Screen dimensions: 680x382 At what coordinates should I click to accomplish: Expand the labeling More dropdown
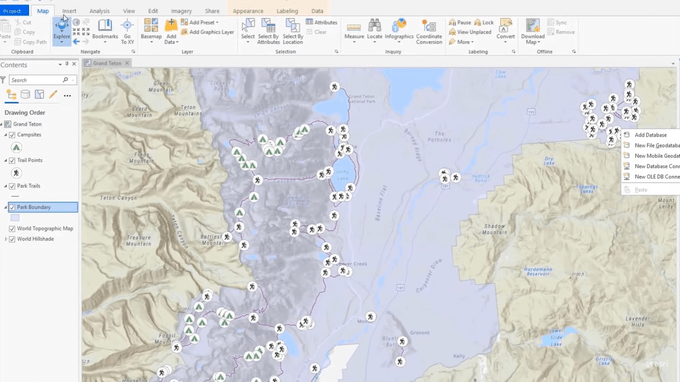point(461,42)
